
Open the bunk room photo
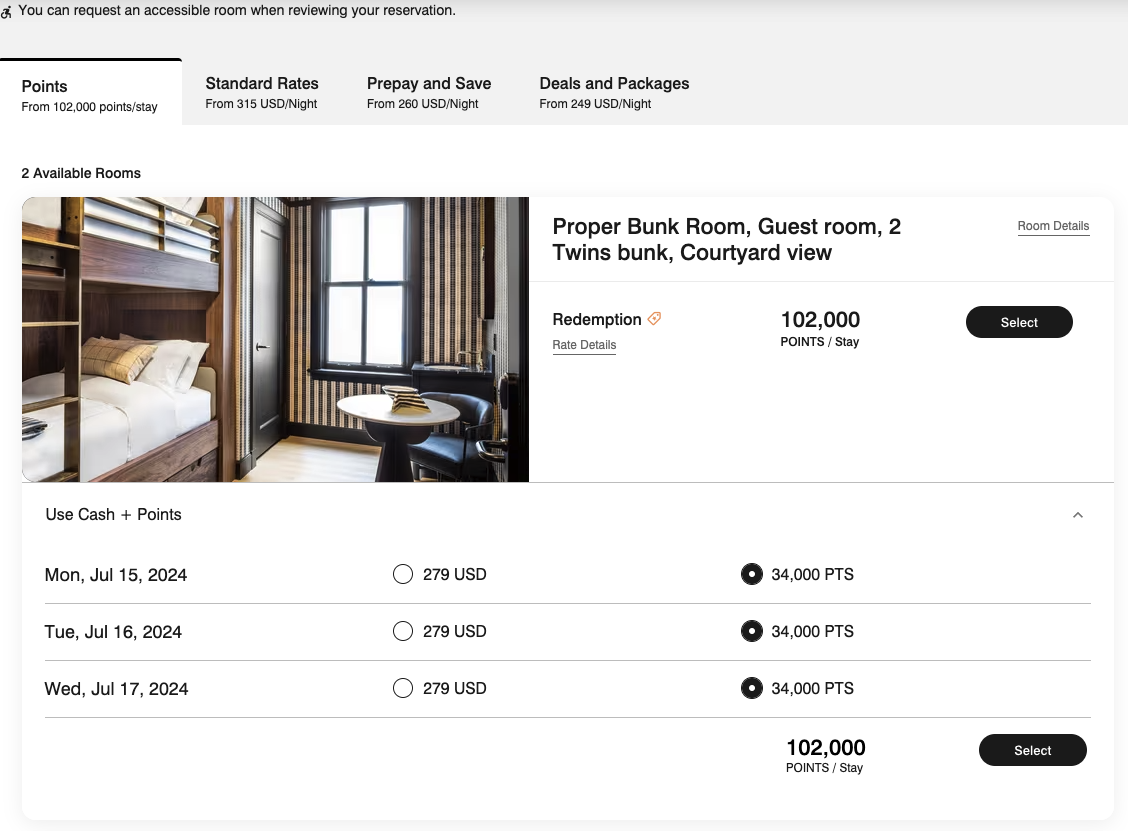tap(276, 340)
